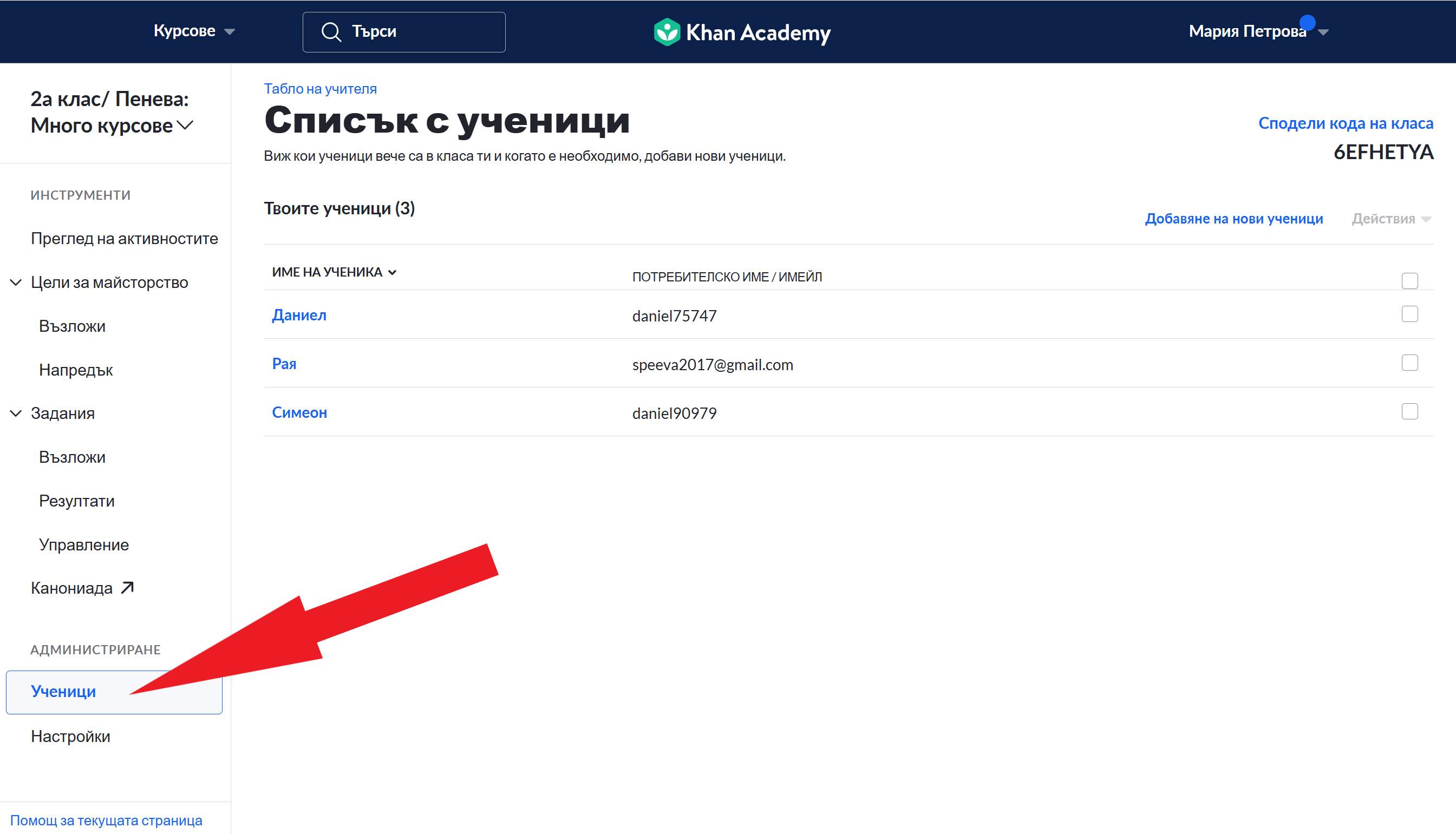Open Напредък in the sidebar
Image resolution: width=1456 pixels, height=834 pixels.
76,370
